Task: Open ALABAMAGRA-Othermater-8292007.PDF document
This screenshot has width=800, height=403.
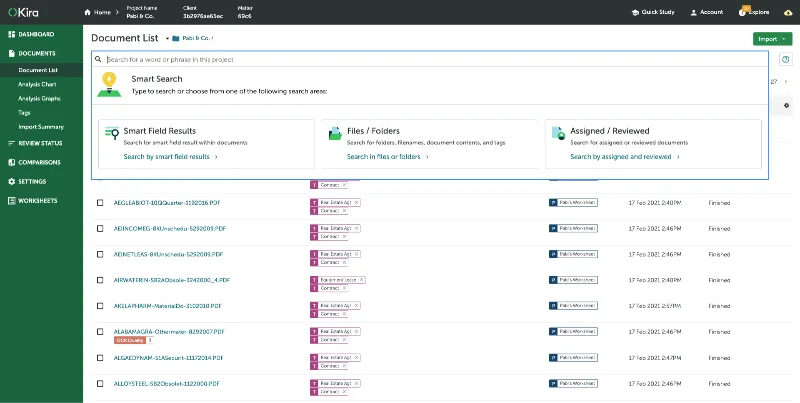Action: (x=169, y=331)
